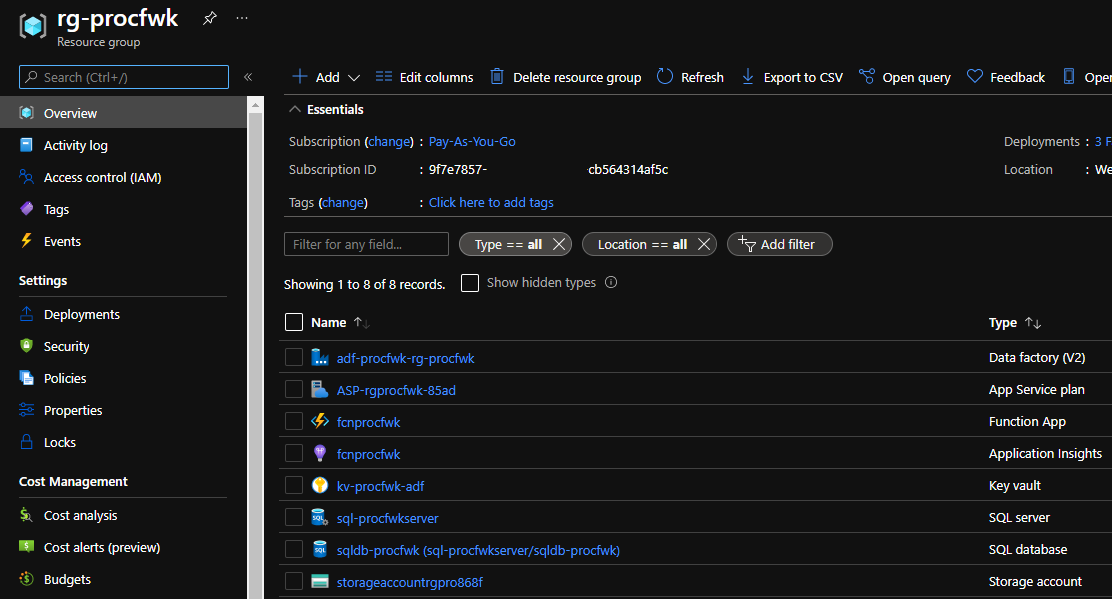
Task: Open the Overview menu item
Action: point(123,113)
